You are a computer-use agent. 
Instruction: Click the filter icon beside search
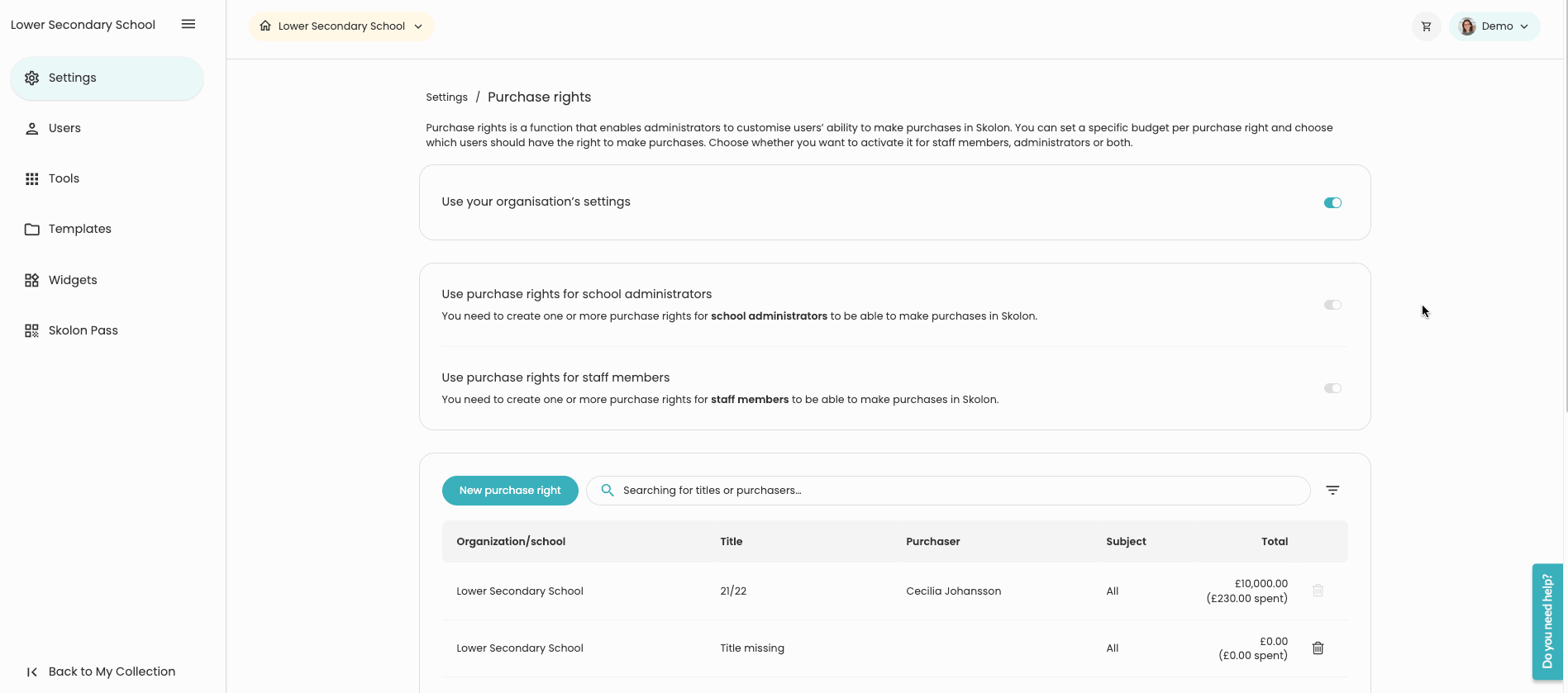coord(1332,491)
